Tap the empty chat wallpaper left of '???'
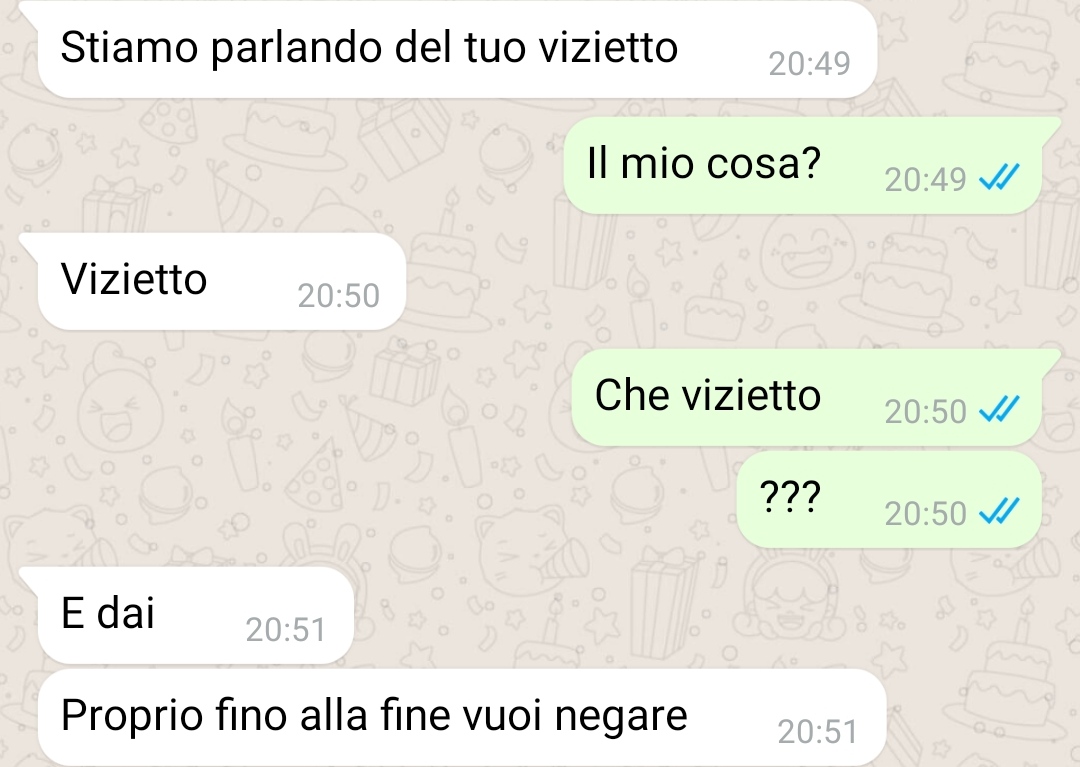1080x767 pixels. click(x=365, y=499)
